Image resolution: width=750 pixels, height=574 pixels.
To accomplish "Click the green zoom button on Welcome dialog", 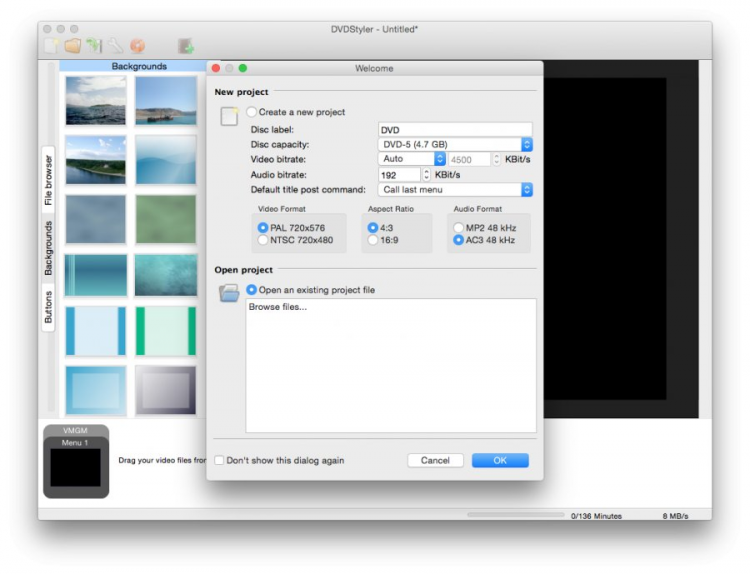I will [x=243, y=68].
